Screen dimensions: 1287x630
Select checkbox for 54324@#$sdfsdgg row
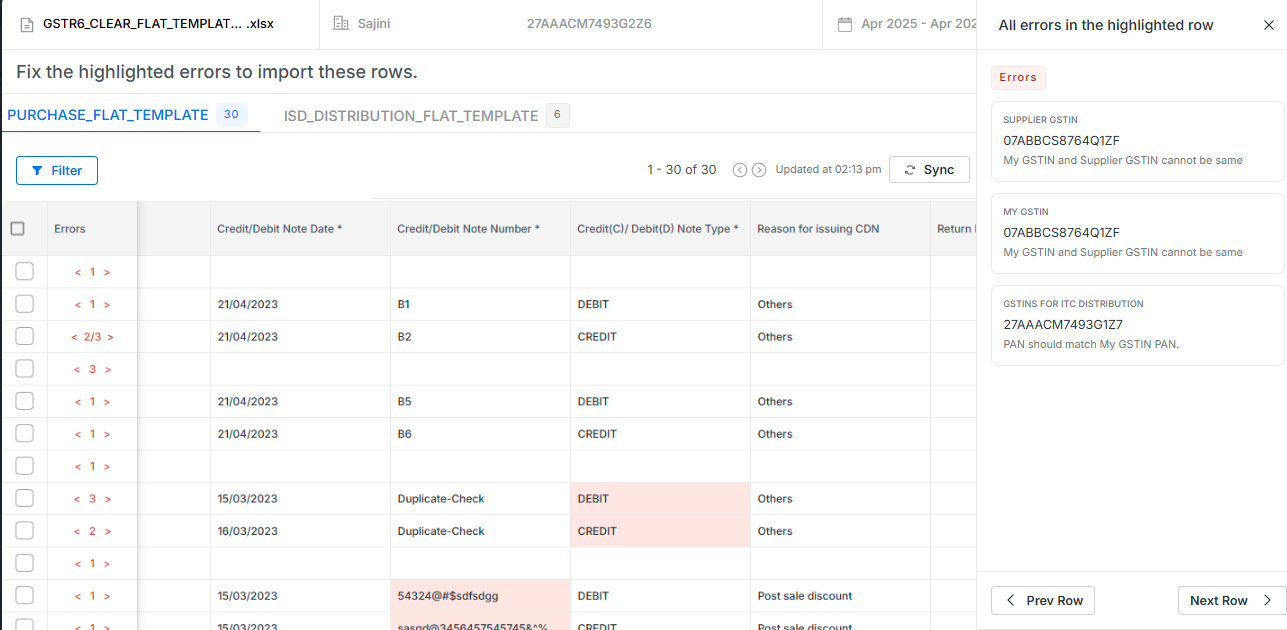click(24, 595)
